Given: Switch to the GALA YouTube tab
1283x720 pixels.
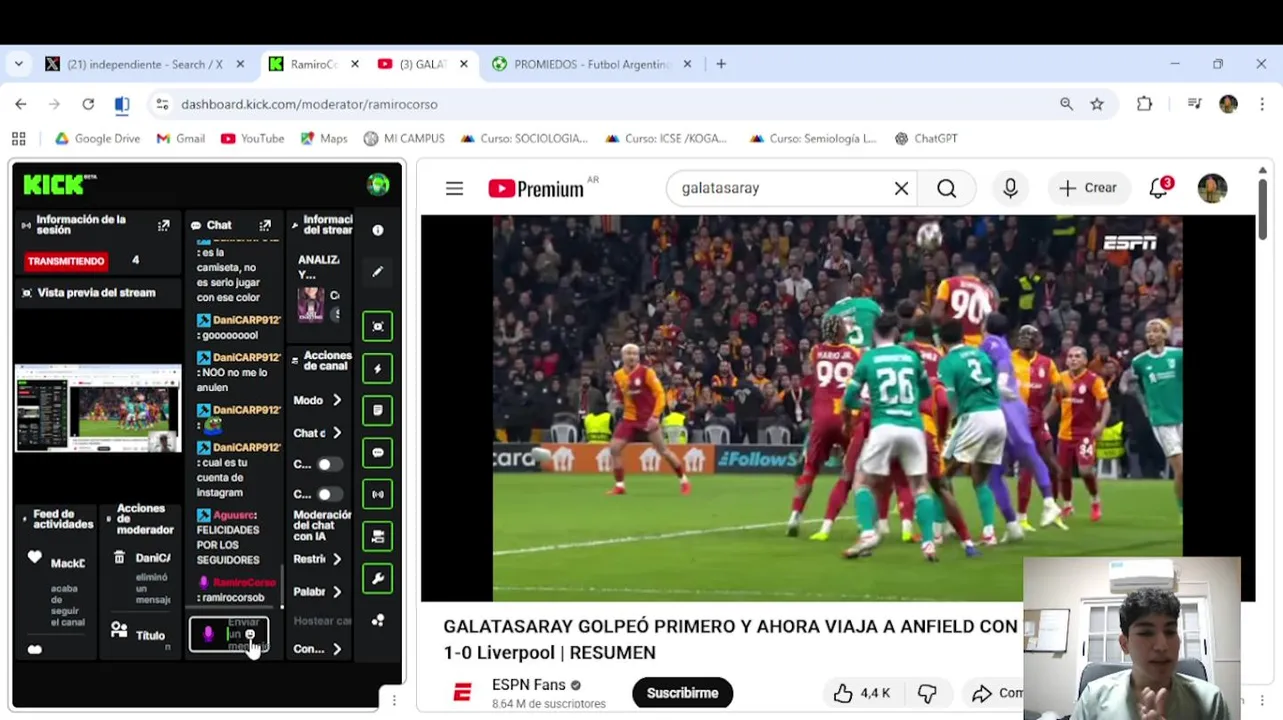Looking at the screenshot, I should coord(422,64).
